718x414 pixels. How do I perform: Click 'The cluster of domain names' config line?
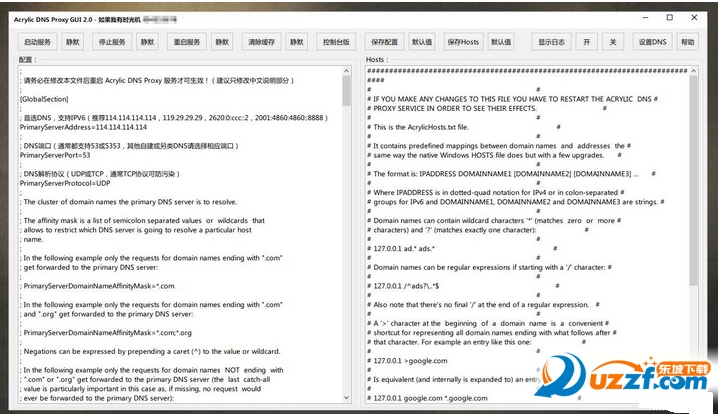[x=128, y=202]
